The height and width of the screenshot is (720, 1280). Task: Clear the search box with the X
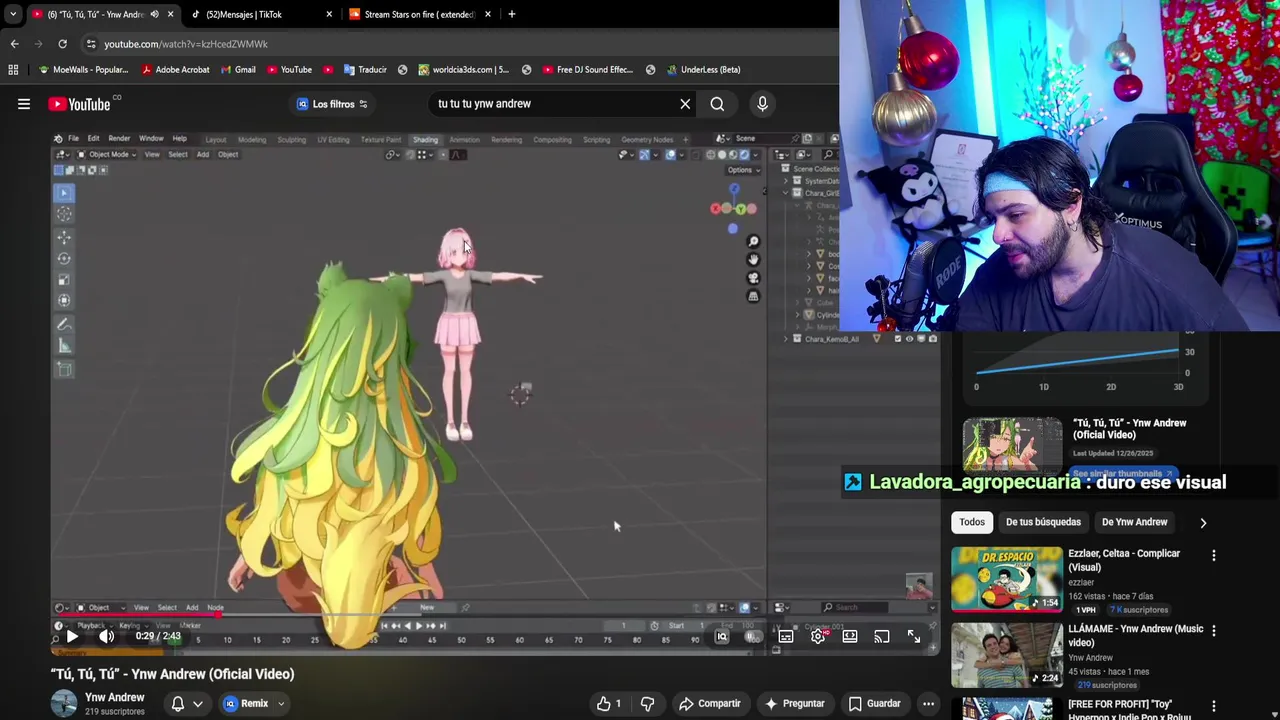tap(685, 104)
